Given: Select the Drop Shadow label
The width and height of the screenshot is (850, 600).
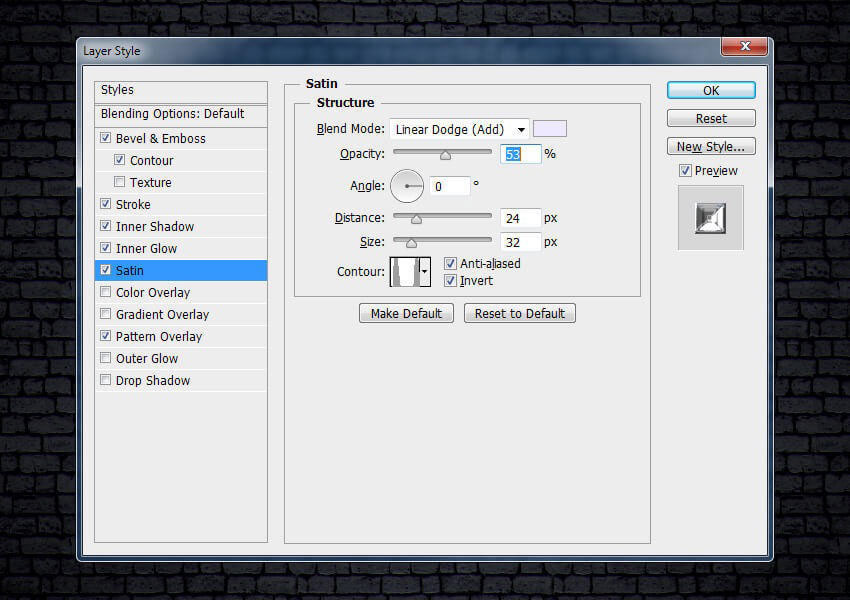Looking at the screenshot, I should point(153,380).
